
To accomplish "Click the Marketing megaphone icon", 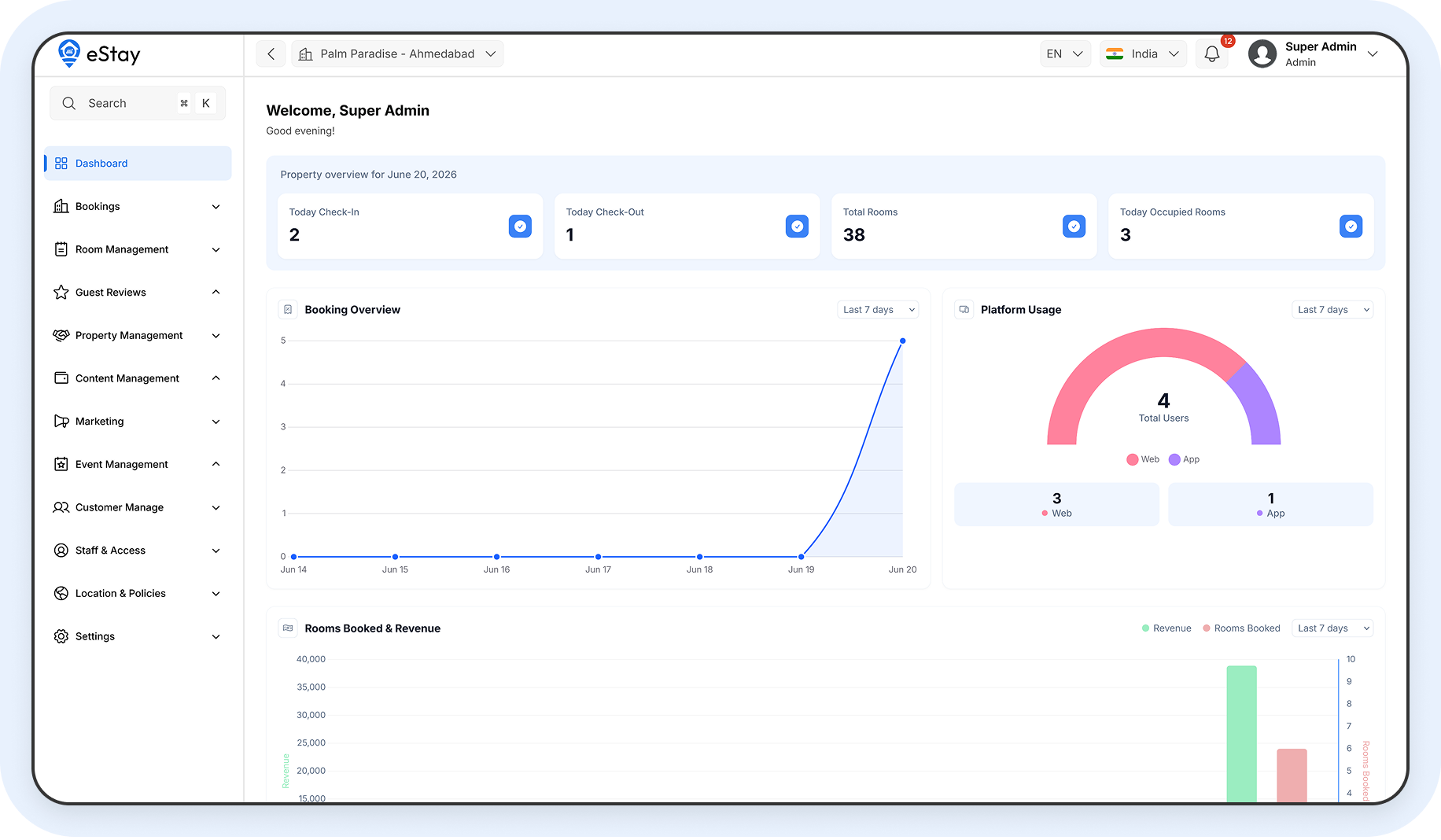I will point(61,422).
